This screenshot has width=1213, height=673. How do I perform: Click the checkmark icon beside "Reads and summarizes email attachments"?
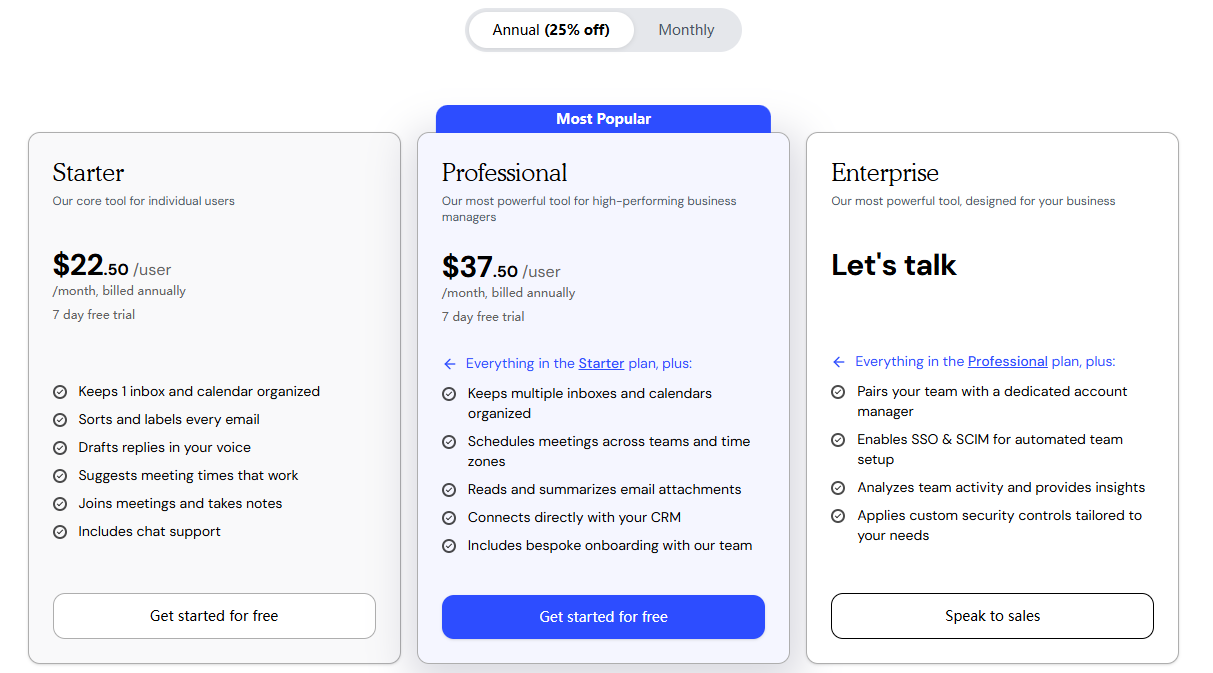(449, 489)
